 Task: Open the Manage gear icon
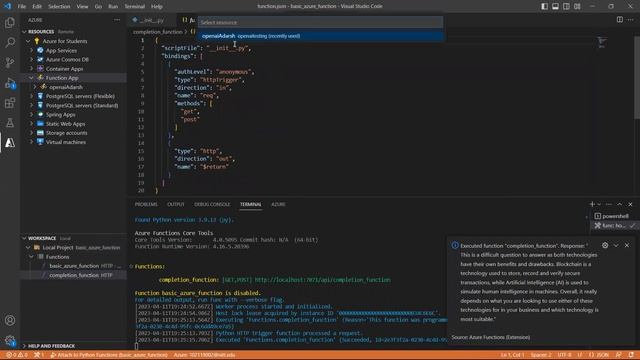point(10,340)
